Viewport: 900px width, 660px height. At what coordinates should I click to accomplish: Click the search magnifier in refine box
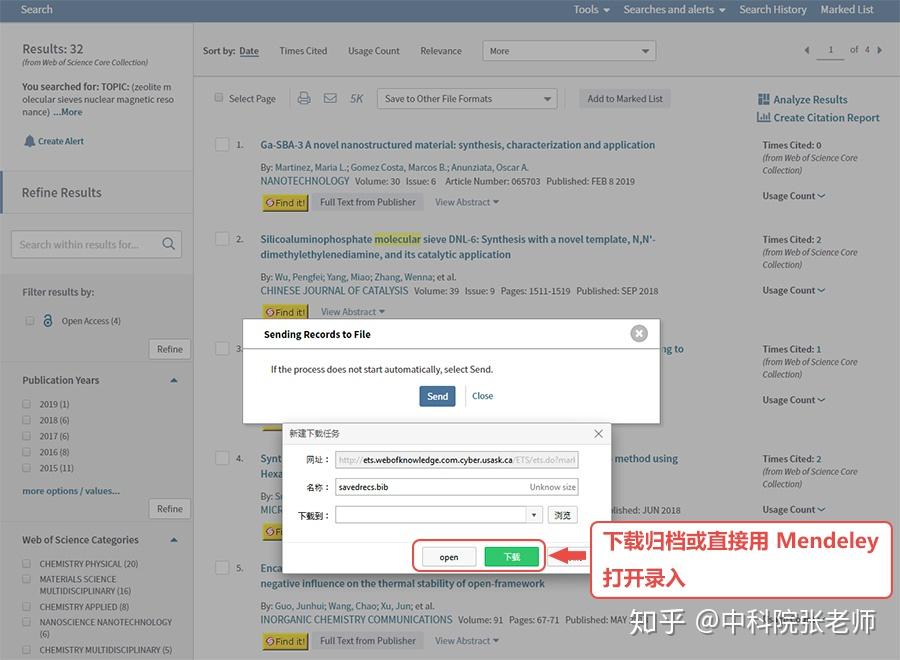pos(168,244)
